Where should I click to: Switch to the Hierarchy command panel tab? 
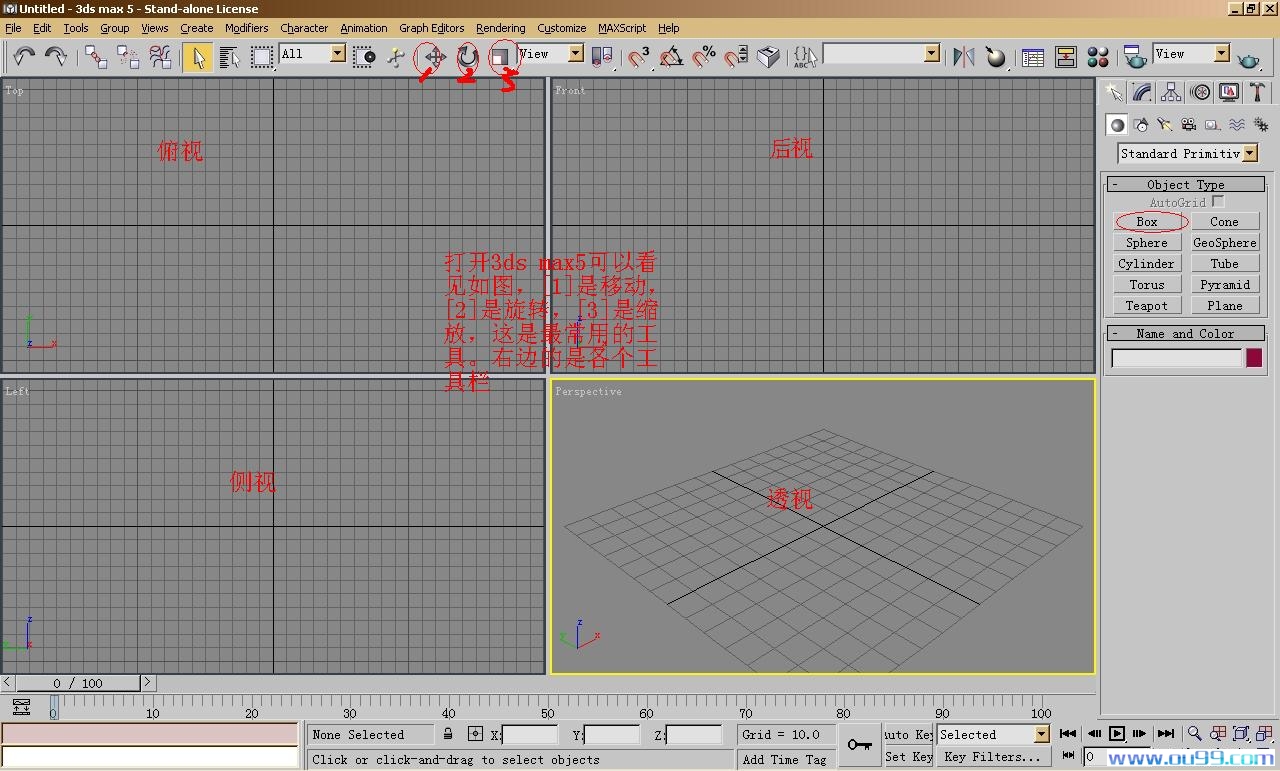click(1171, 92)
